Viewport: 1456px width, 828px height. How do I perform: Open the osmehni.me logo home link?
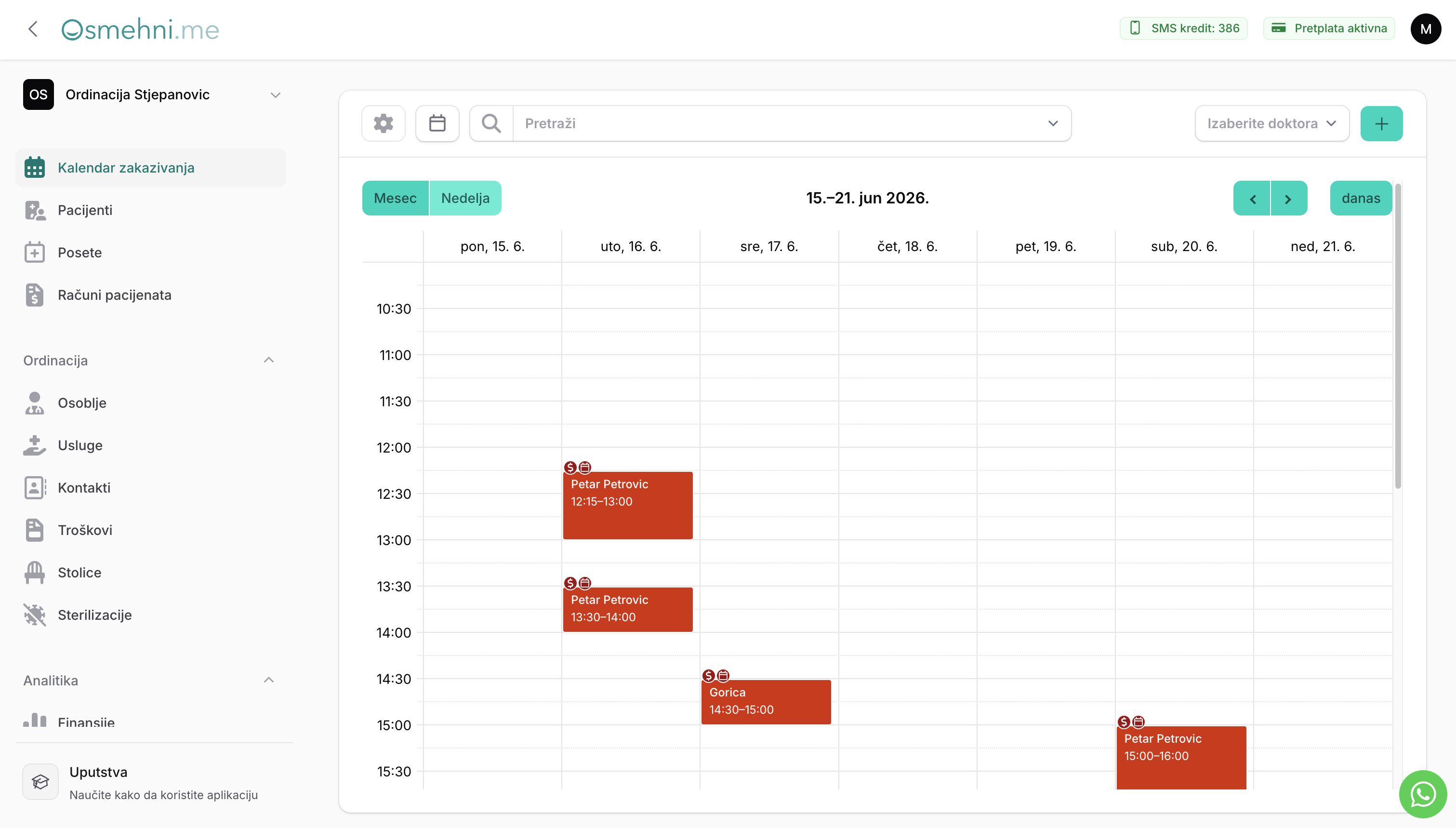(x=140, y=29)
